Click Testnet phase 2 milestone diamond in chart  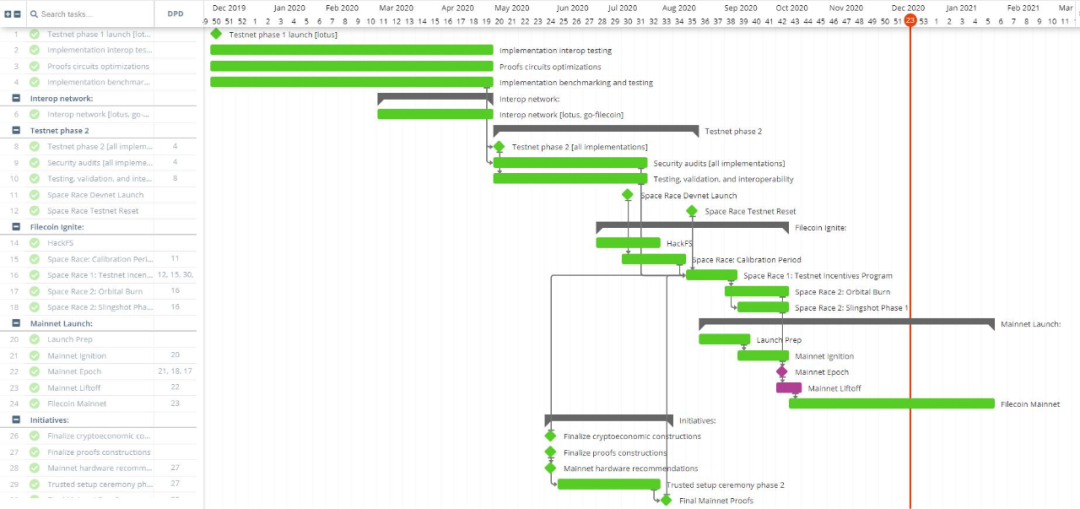pyautogui.click(x=499, y=147)
